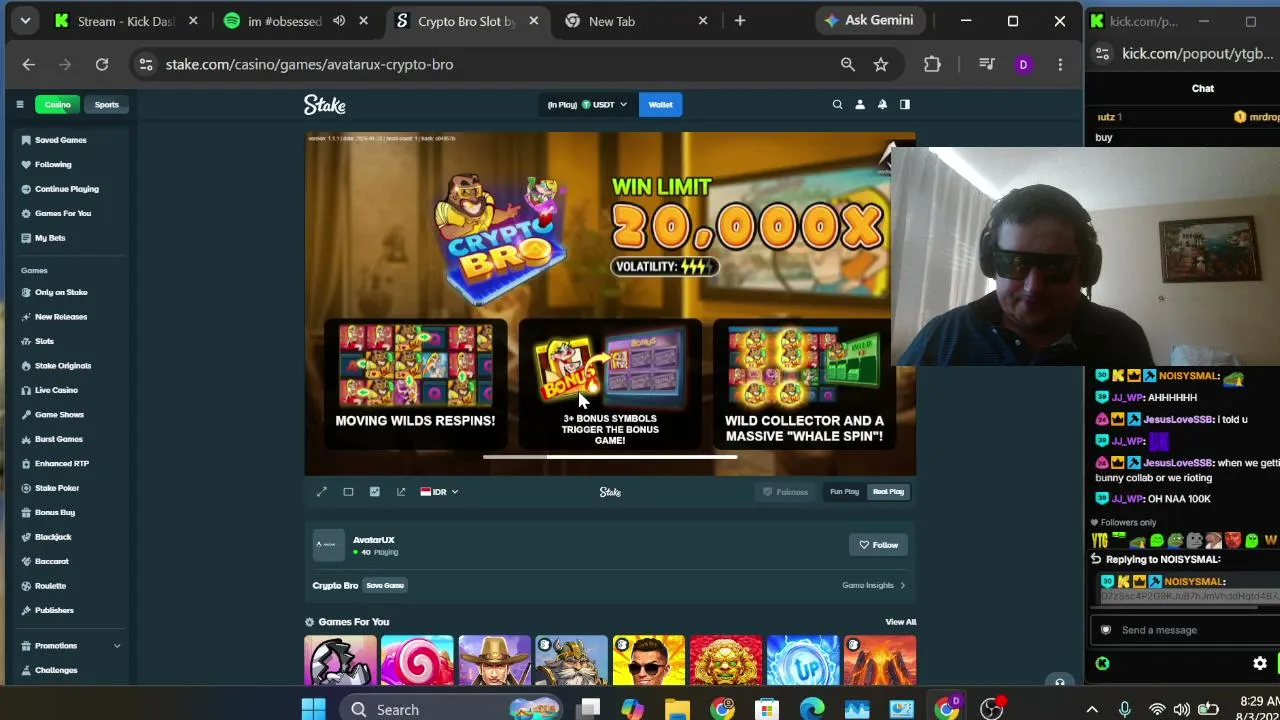The image size is (1280, 720).
Task: Open the notifications bell in Stake header
Action: click(882, 104)
